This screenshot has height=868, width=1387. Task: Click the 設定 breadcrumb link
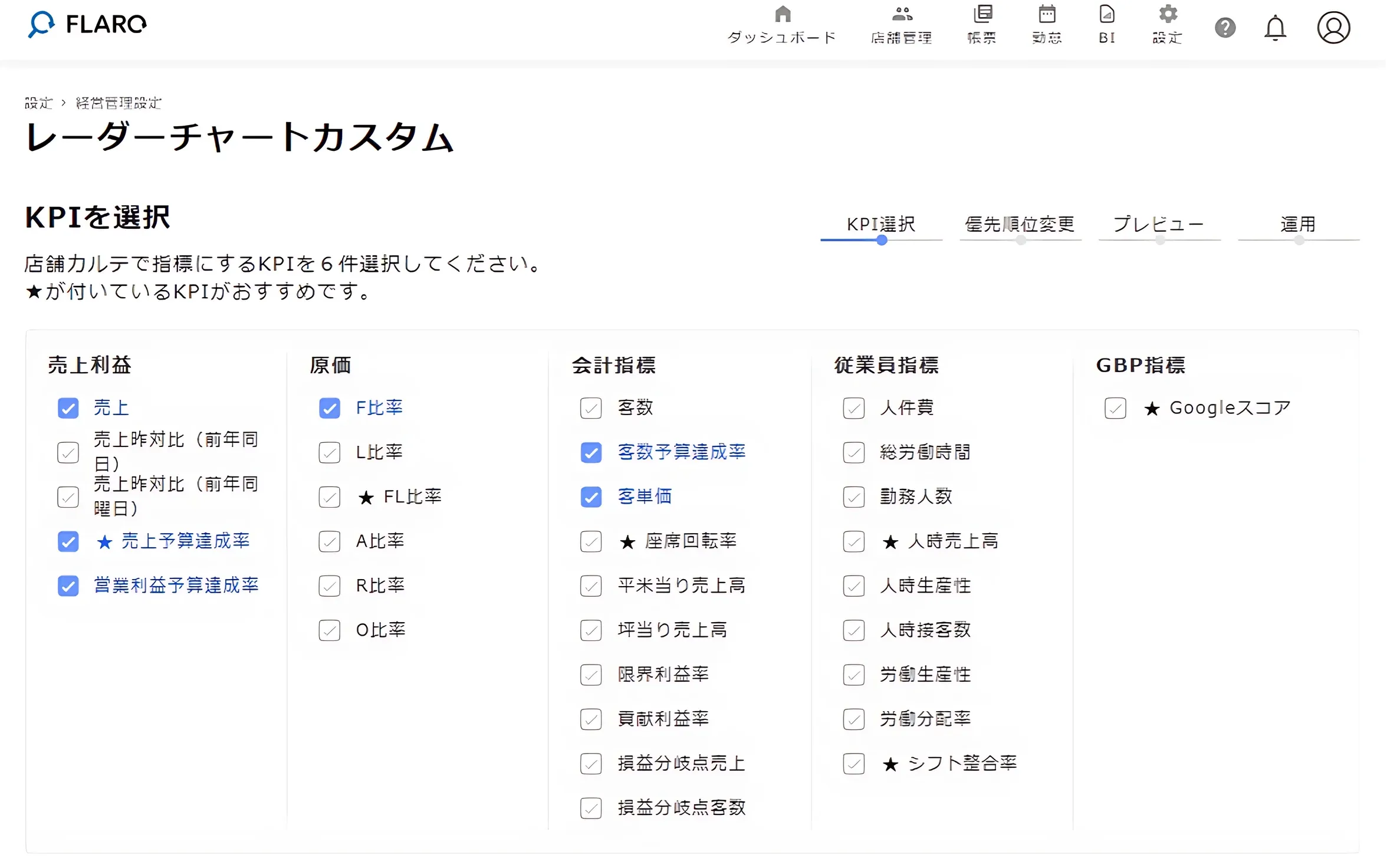point(39,103)
